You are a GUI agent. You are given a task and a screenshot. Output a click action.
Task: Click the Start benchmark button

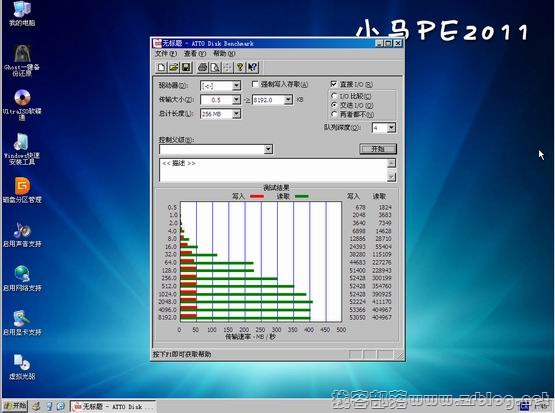[378, 149]
